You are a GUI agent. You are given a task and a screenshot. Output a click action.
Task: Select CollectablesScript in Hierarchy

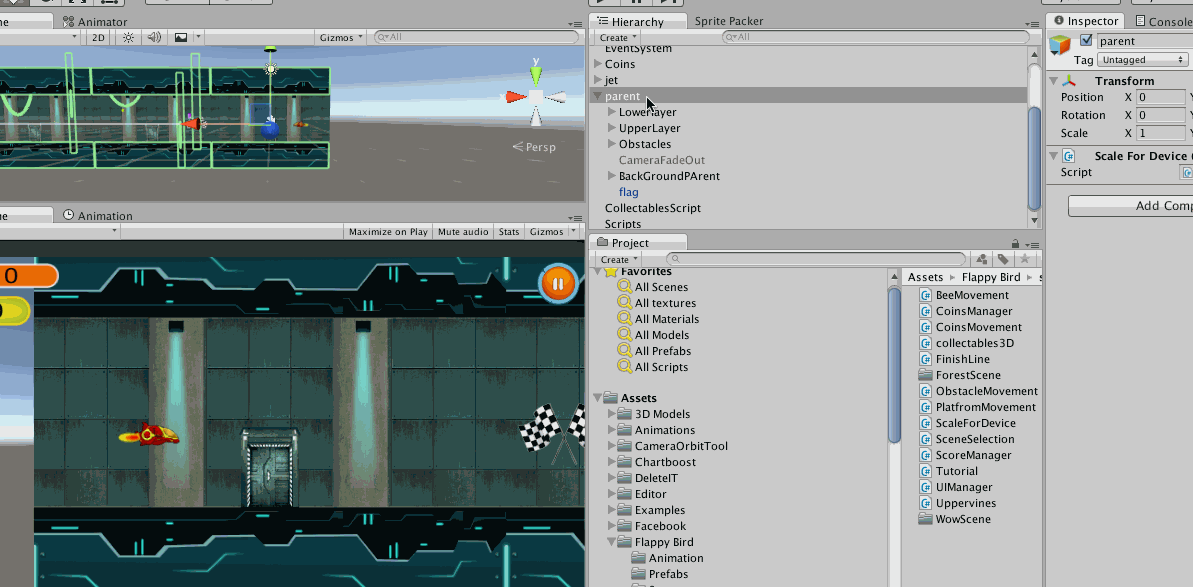[x=653, y=208]
